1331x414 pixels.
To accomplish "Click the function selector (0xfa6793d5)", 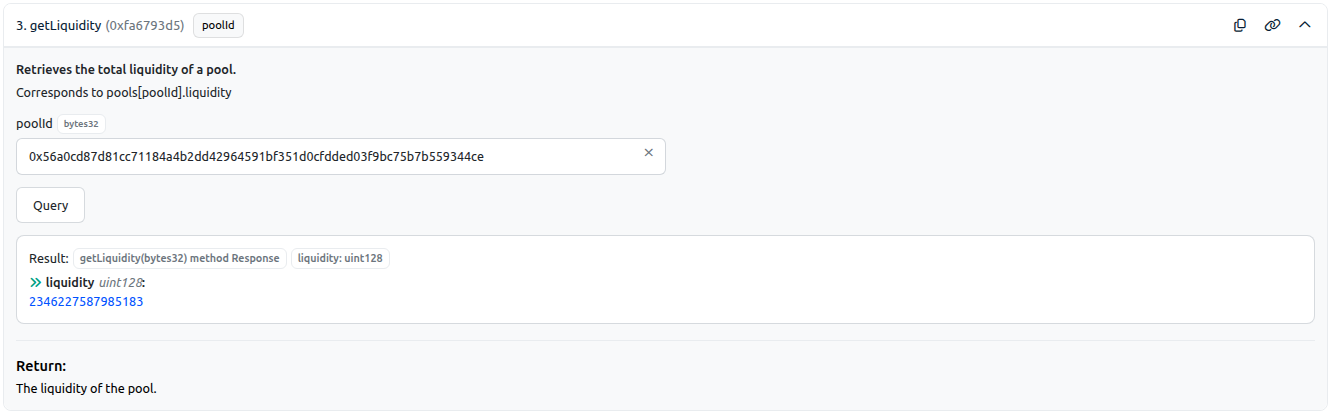I will click(x=145, y=26).
